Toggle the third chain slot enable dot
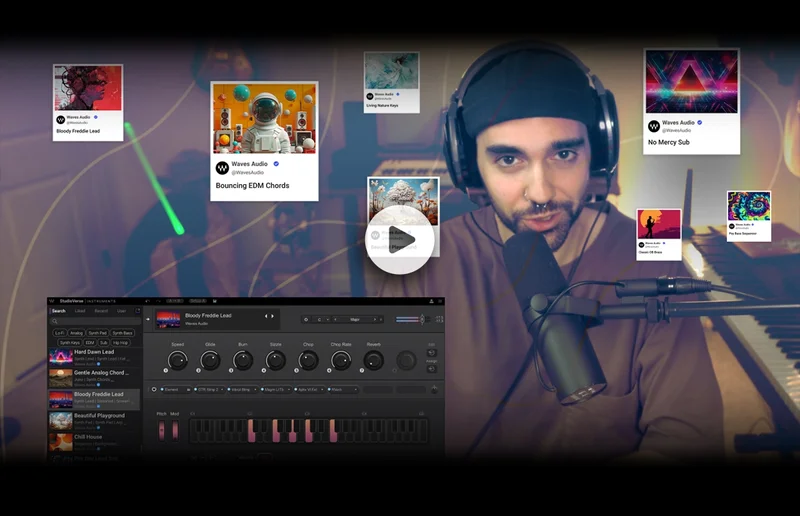This screenshot has height=516, width=800. [x=229, y=389]
